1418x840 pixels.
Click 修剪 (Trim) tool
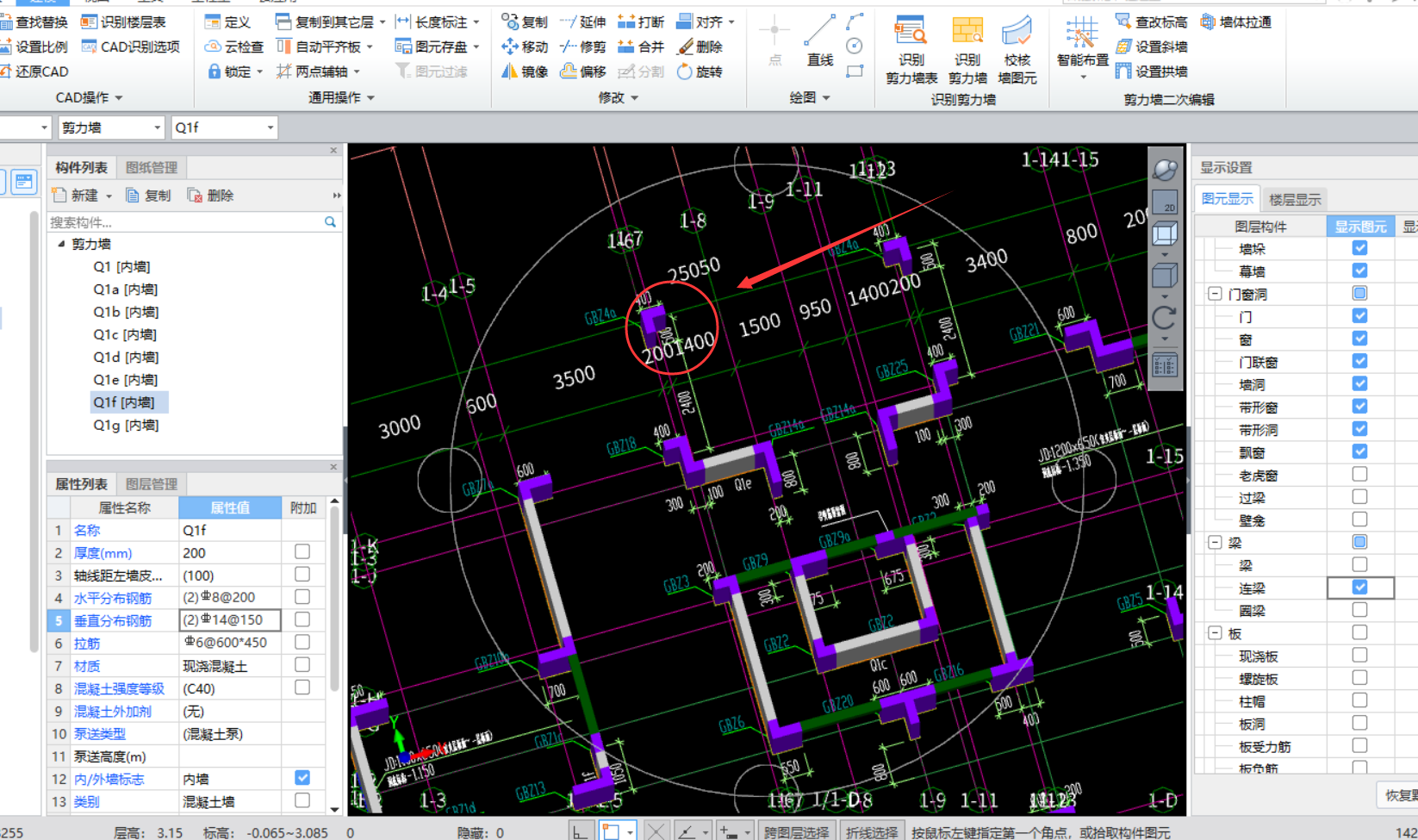(583, 47)
